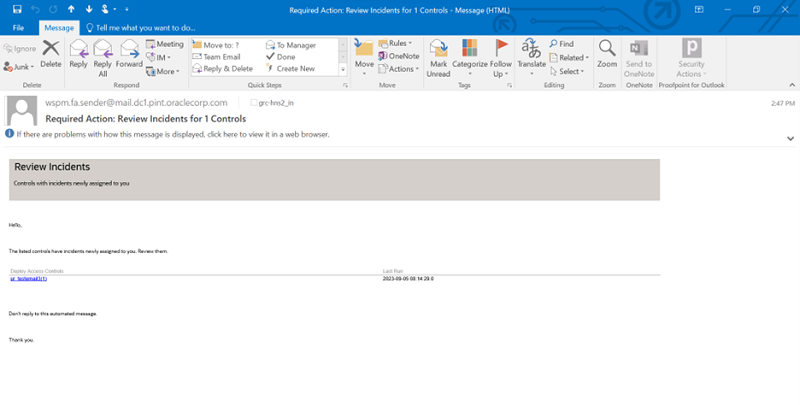Click the Last Run column header

tap(392, 271)
